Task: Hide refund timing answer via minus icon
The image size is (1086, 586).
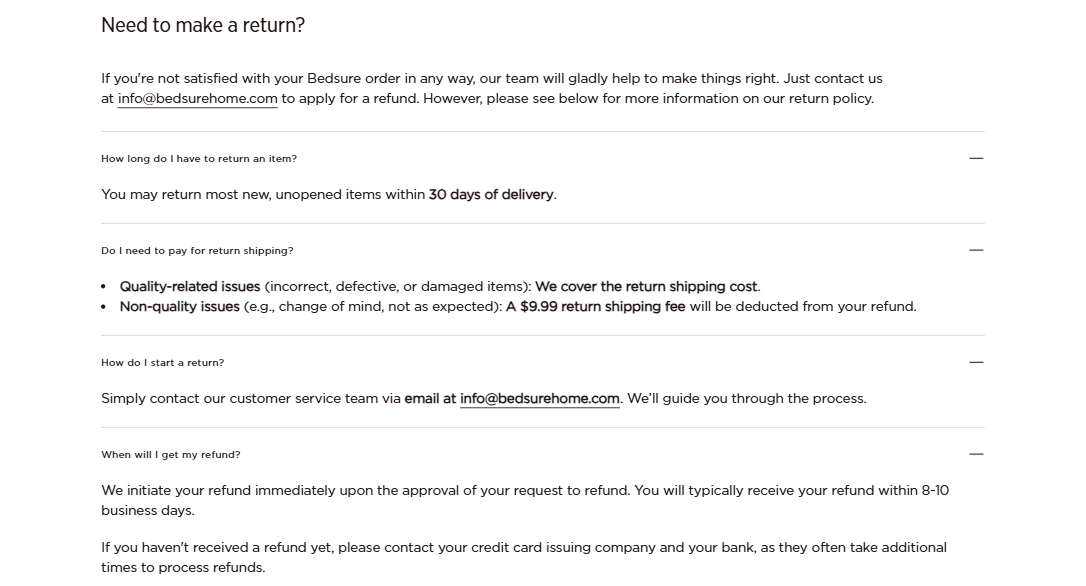Action: (976, 454)
